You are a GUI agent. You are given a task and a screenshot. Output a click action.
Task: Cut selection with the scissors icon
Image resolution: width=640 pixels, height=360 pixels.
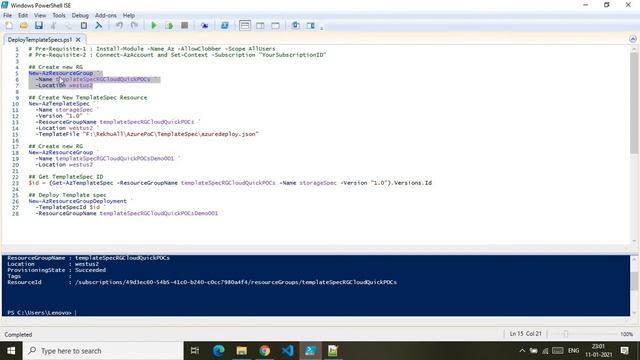[x=53, y=25]
